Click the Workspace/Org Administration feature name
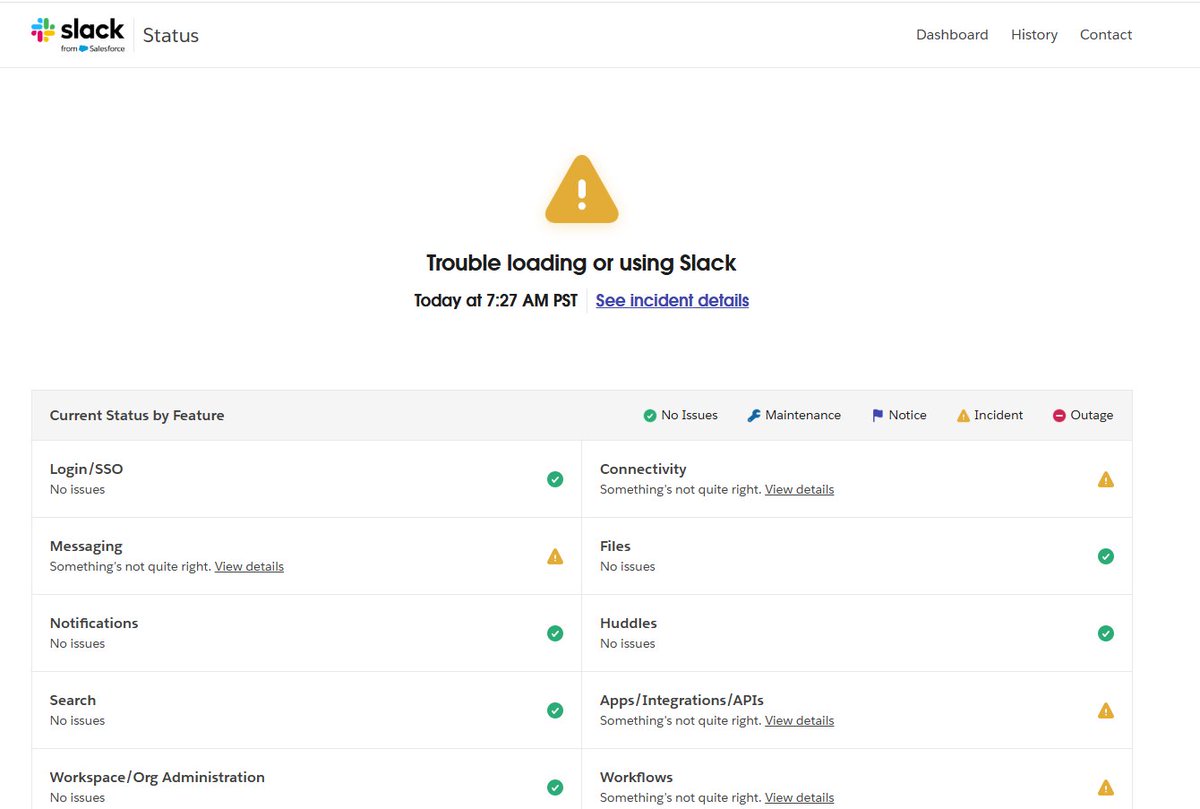1200x809 pixels. 157,777
